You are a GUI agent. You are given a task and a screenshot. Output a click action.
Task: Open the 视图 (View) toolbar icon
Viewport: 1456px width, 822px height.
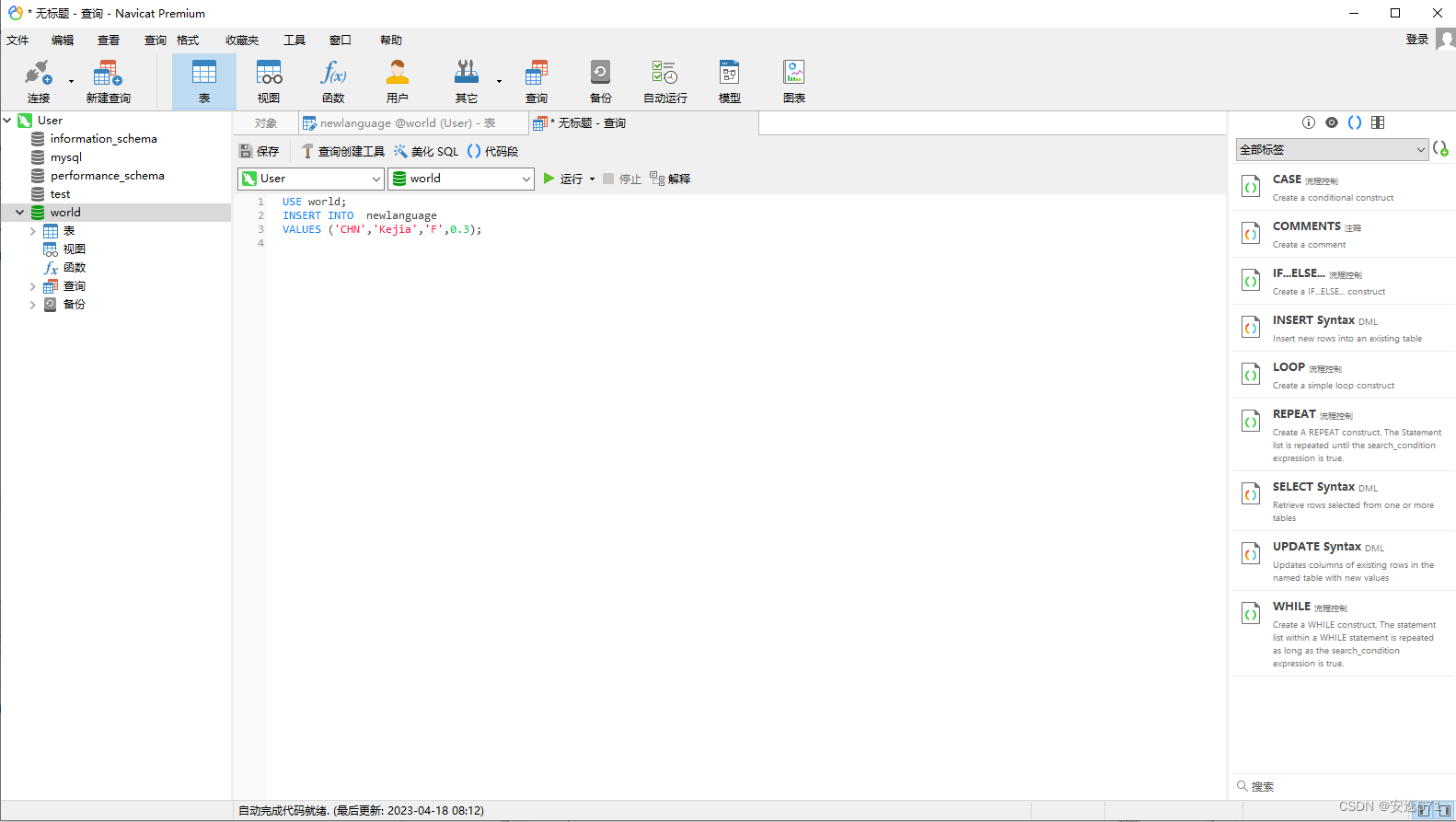pos(269,81)
